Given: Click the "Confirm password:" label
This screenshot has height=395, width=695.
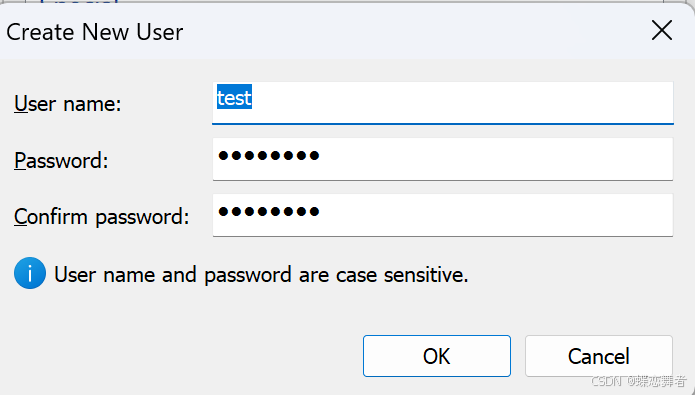Looking at the screenshot, I should tap(102, 217).
